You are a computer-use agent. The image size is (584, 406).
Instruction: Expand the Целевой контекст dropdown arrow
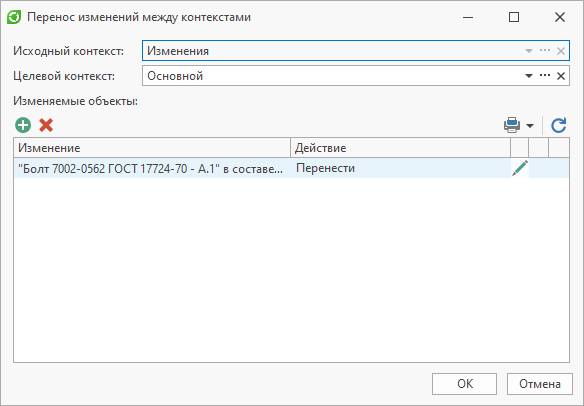pyautogui.click(x=529, y=76)
